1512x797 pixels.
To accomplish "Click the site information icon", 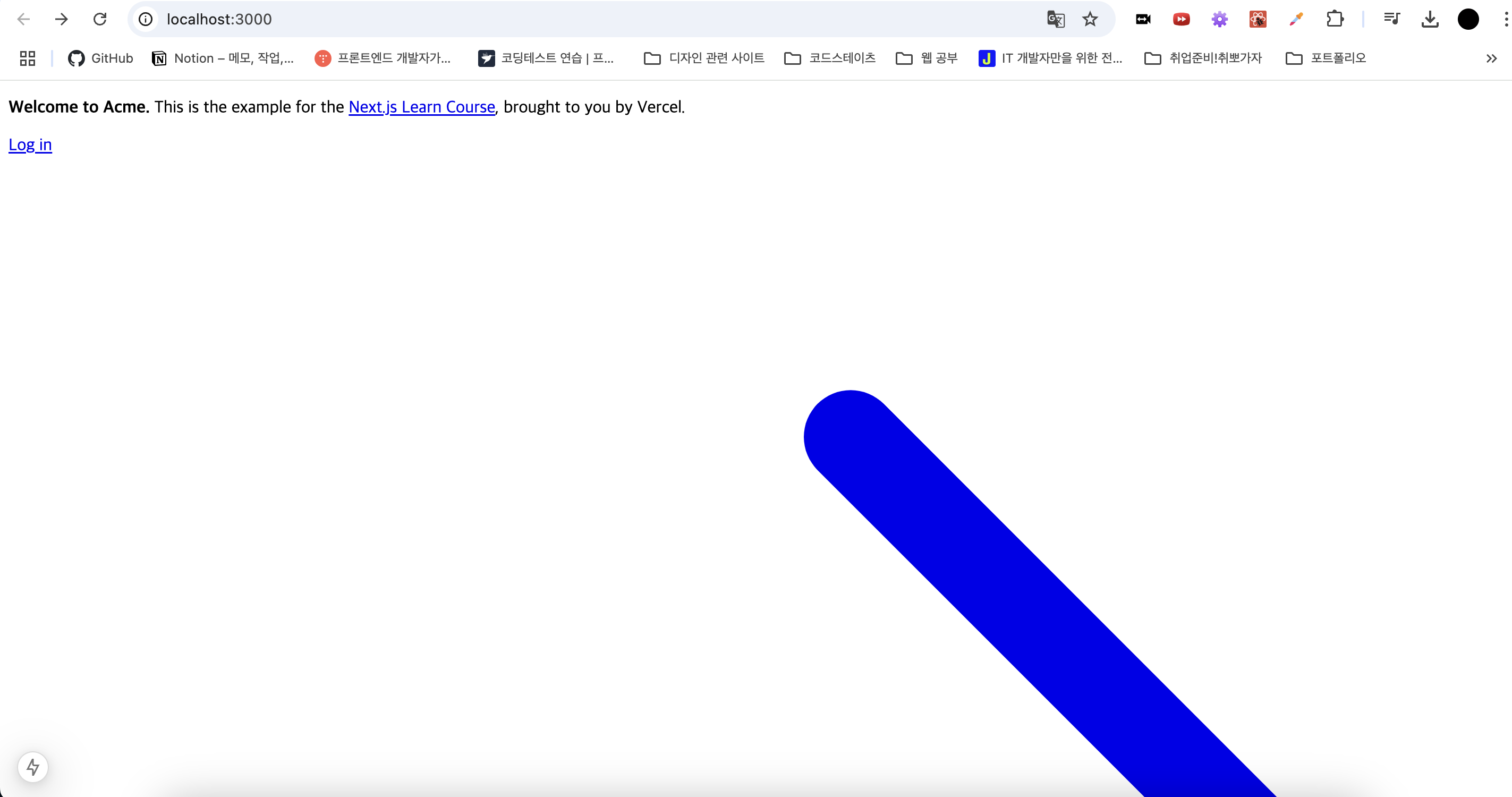I will 146,19.
